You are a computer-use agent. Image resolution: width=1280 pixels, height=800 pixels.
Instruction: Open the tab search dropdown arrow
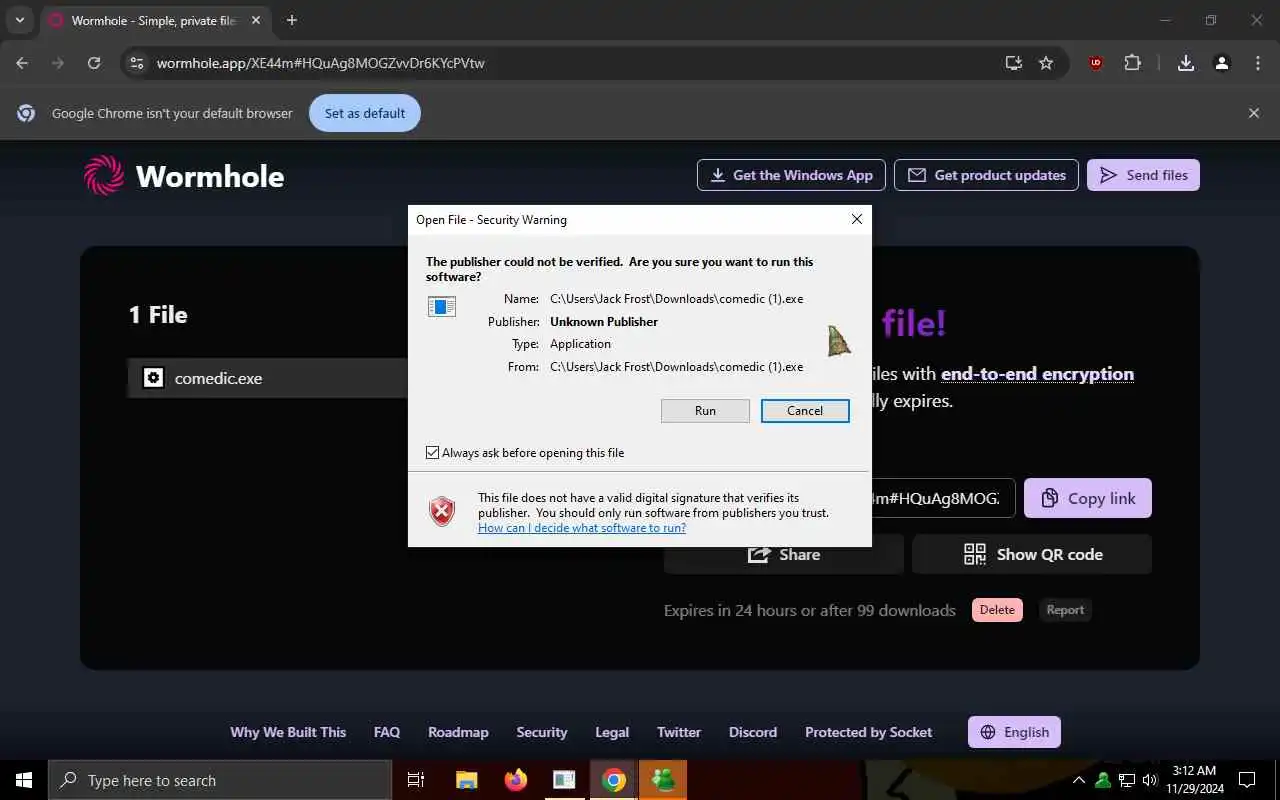click(19, 20)
